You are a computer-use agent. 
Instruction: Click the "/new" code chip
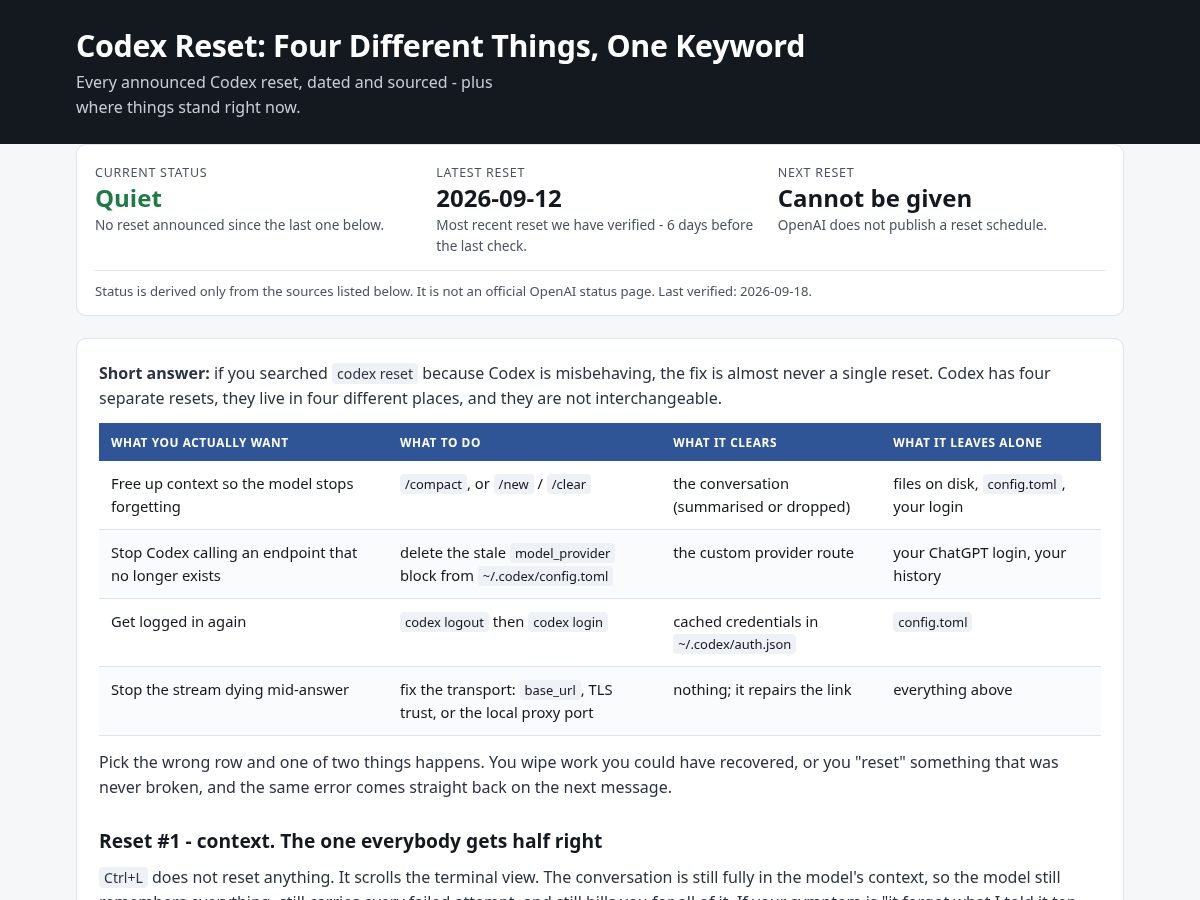pyautogui.click(x=514, y=484)
